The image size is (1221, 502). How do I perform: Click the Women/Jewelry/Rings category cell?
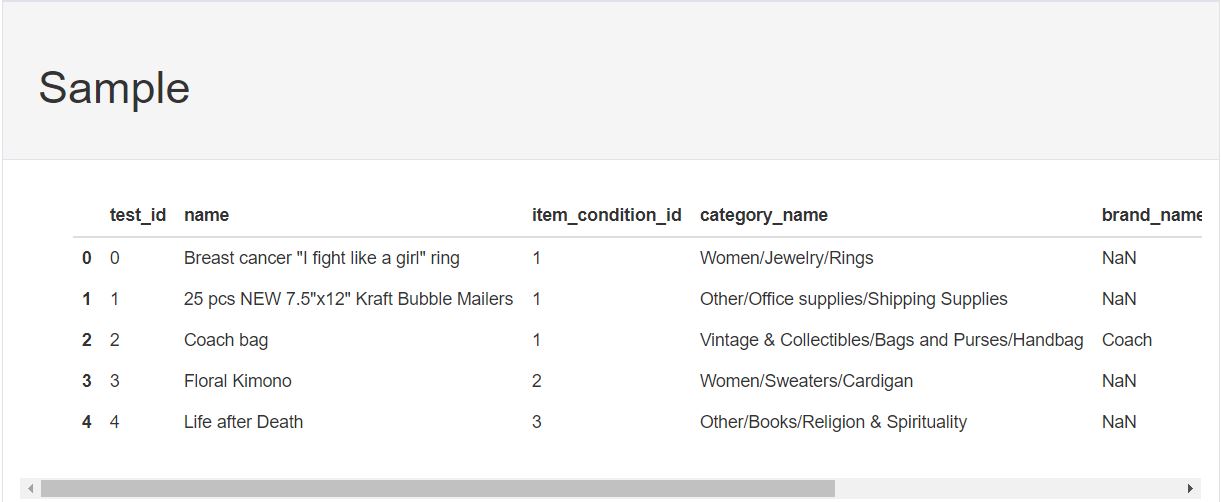tap(786, 258)
